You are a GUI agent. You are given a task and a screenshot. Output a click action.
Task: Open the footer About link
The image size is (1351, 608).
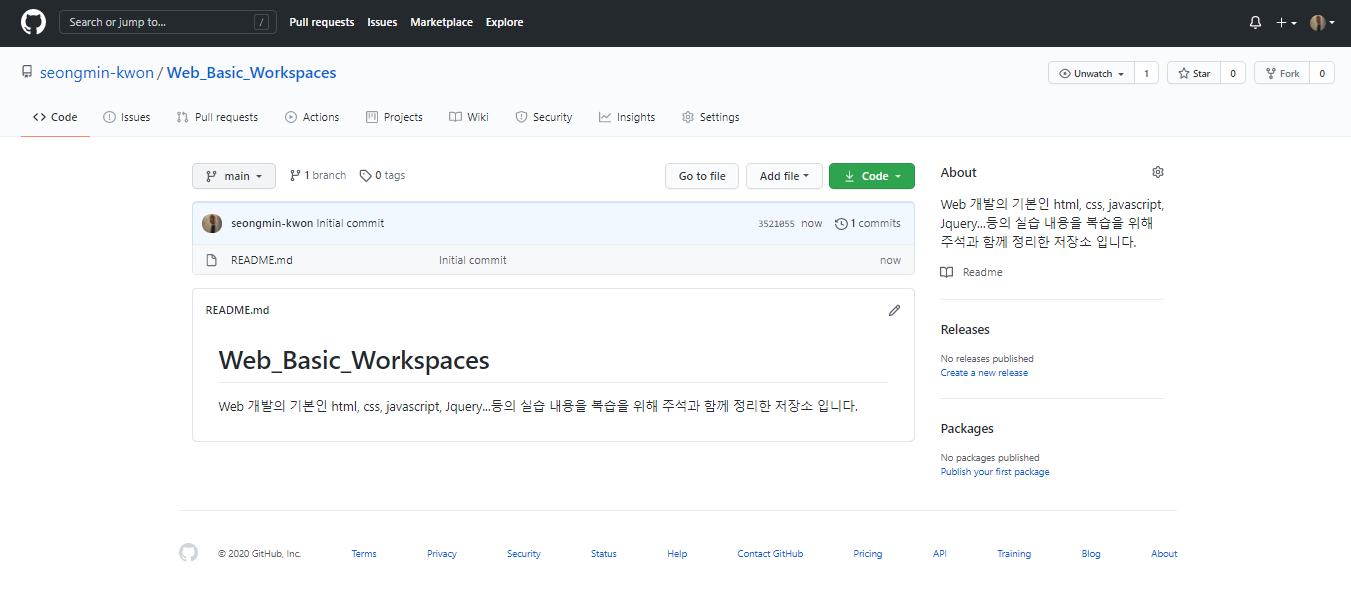pyautogui.click(x=1164, y=554)
